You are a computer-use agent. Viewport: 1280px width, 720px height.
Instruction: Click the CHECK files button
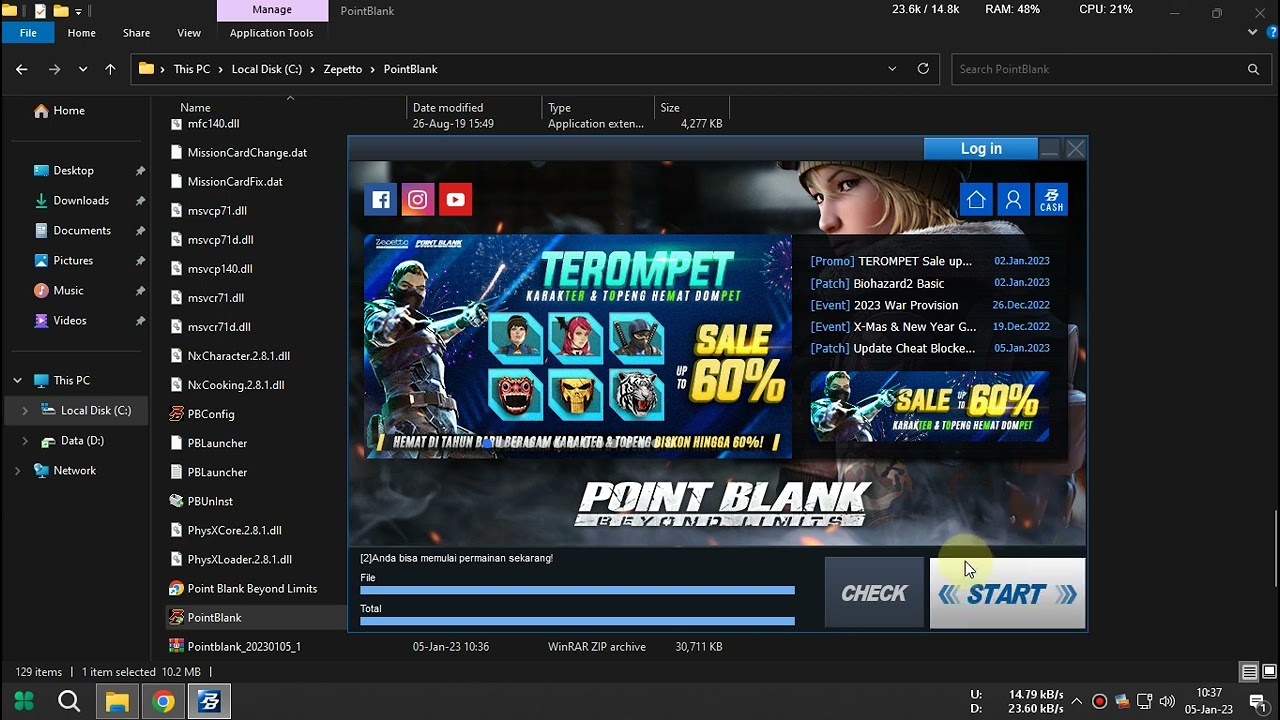pos(874,593)
